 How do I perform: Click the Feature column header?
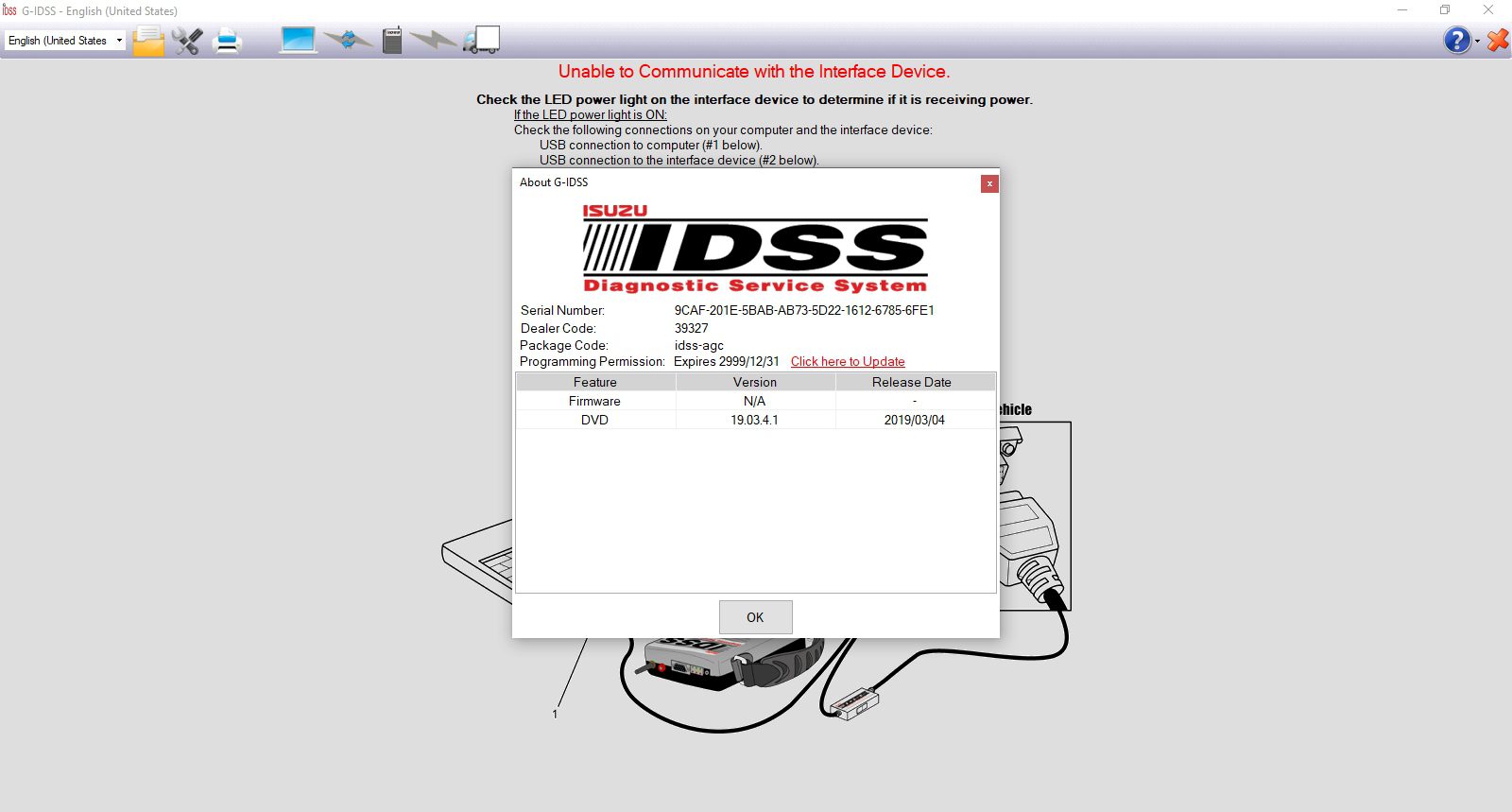coord(595,382)
